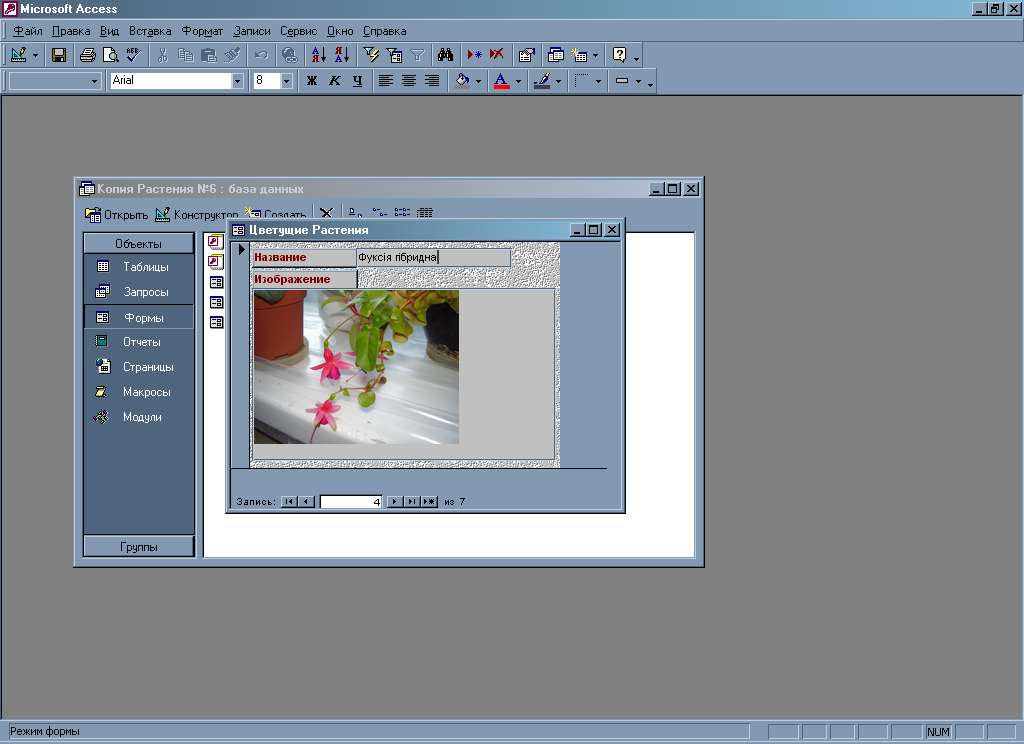Sort records ascending with А-Я icon
1024x744 pixels.
point(319,56)
